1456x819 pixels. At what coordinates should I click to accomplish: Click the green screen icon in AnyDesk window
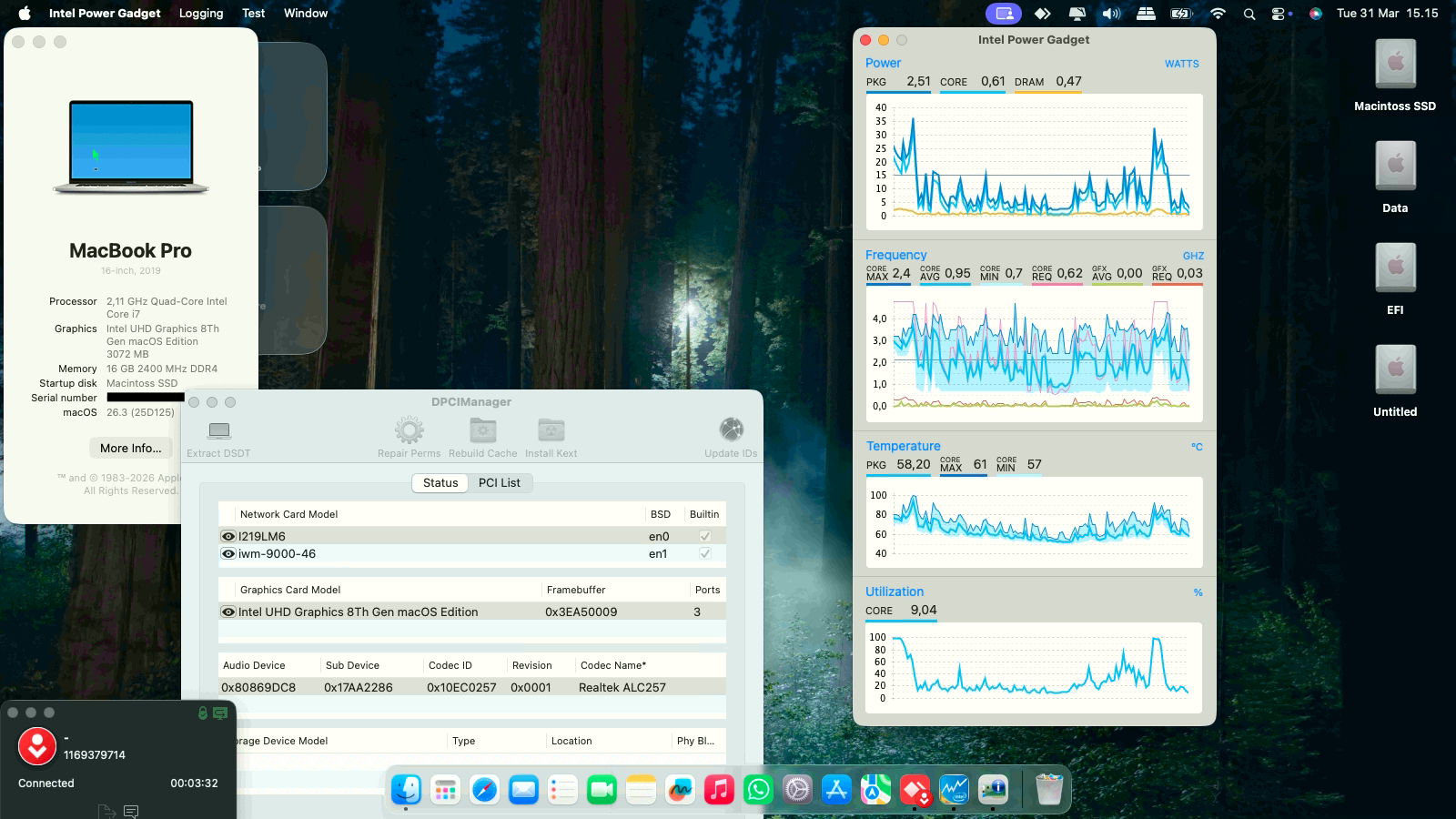[x=220, y=713]
